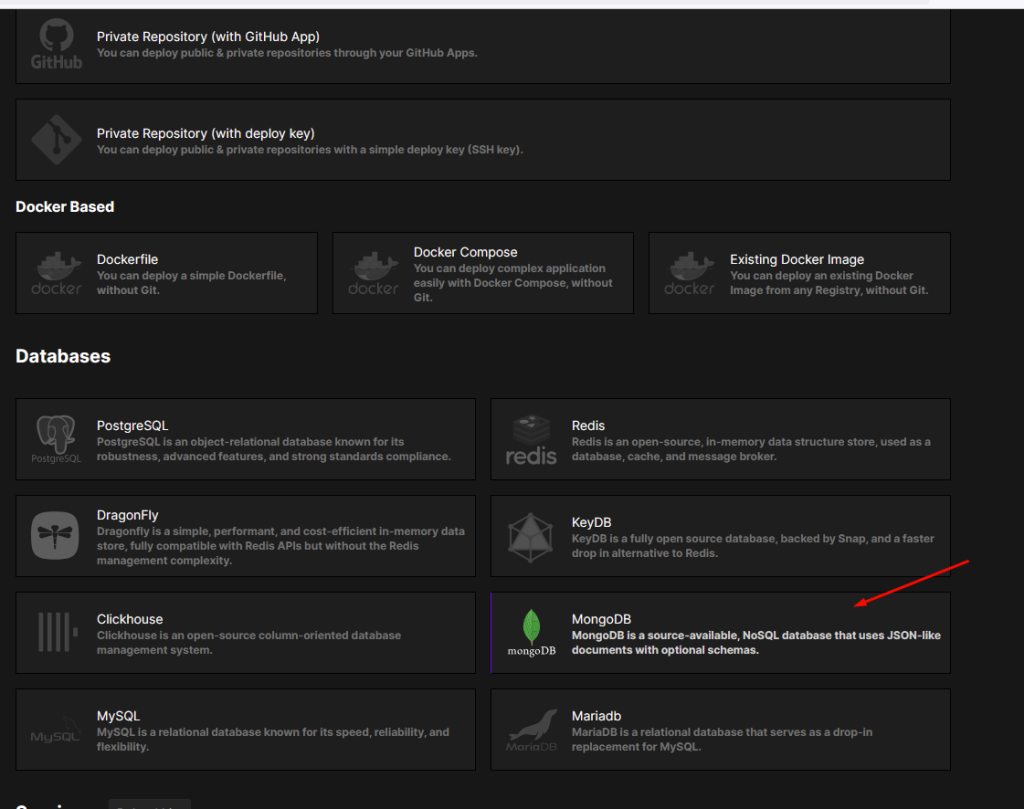Image resolution: width=1024 pixels, height=809 pixels.
Task: Click the DragonFly dragonfly icon
Action: click(56, 535)
